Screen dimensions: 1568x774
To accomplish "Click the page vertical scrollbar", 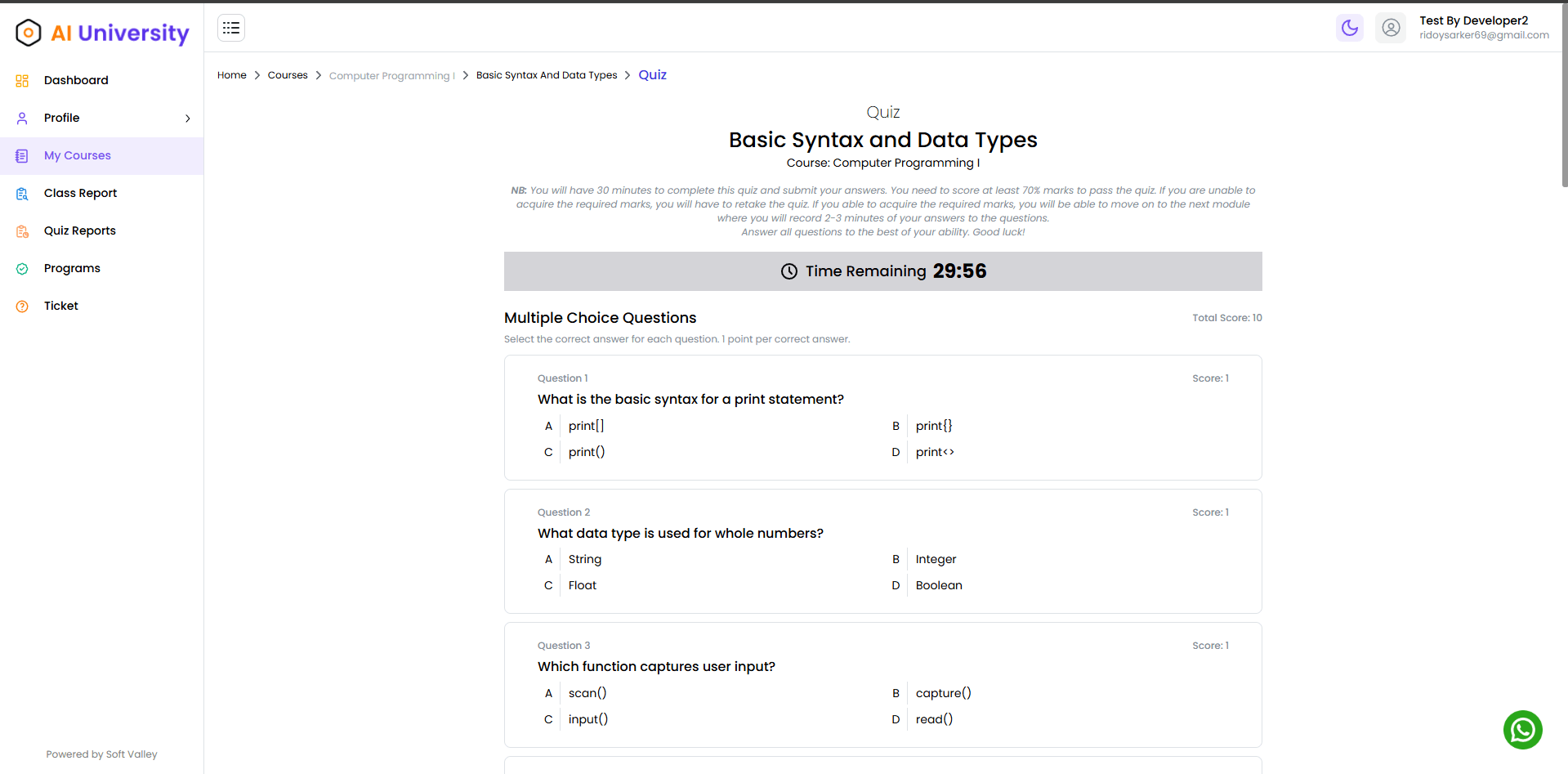I will 1564,98.
